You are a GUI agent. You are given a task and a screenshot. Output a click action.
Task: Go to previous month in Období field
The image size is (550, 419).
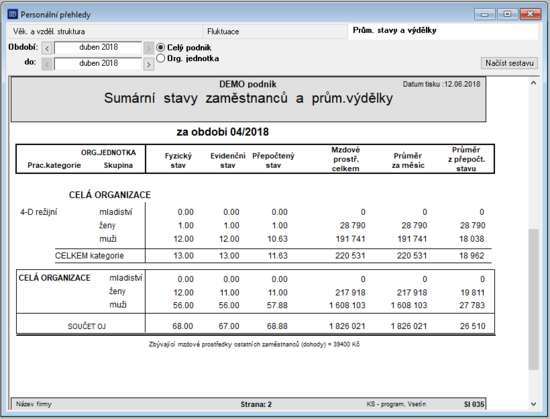pyautogui.click(x=47, y=48)
